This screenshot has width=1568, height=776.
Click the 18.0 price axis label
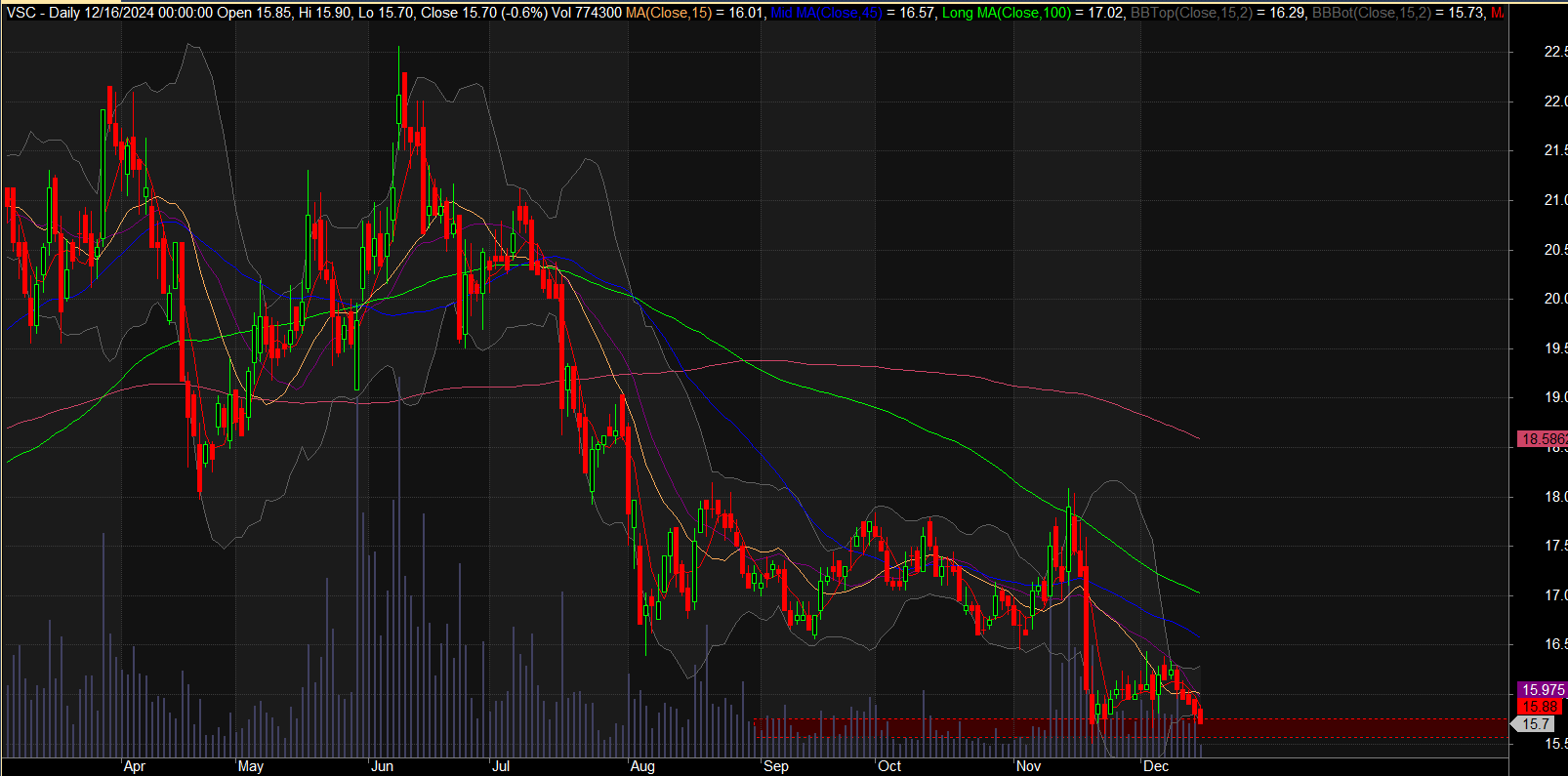[1554, 497]
